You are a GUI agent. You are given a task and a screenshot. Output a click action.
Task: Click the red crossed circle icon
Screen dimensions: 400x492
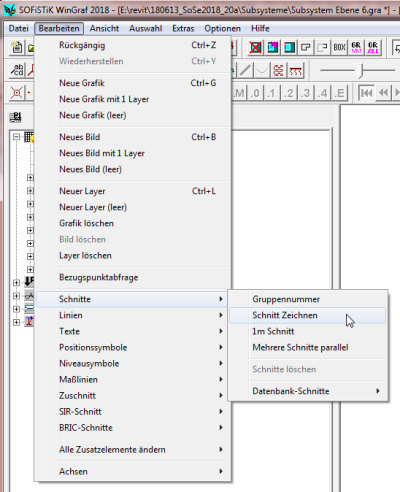pyautogui.click(x=17, y=93)
